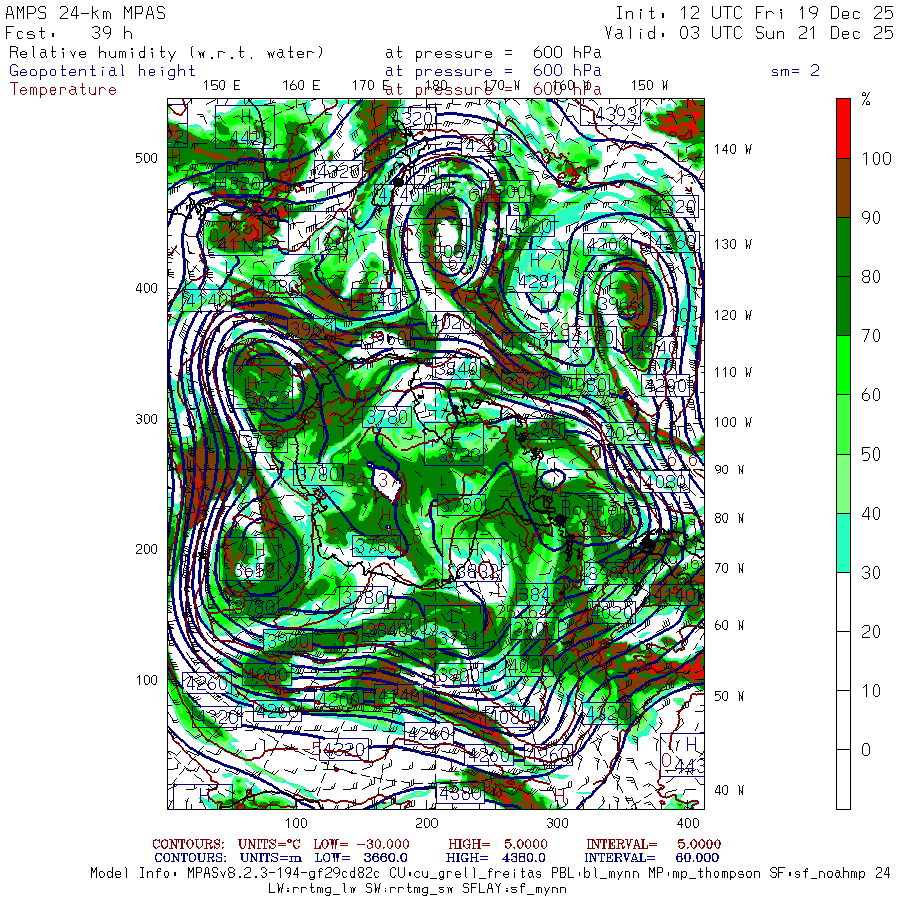Click the 4380 contour label at map bottom
Screen dimensions: 900x900
[x=461, y=795]
